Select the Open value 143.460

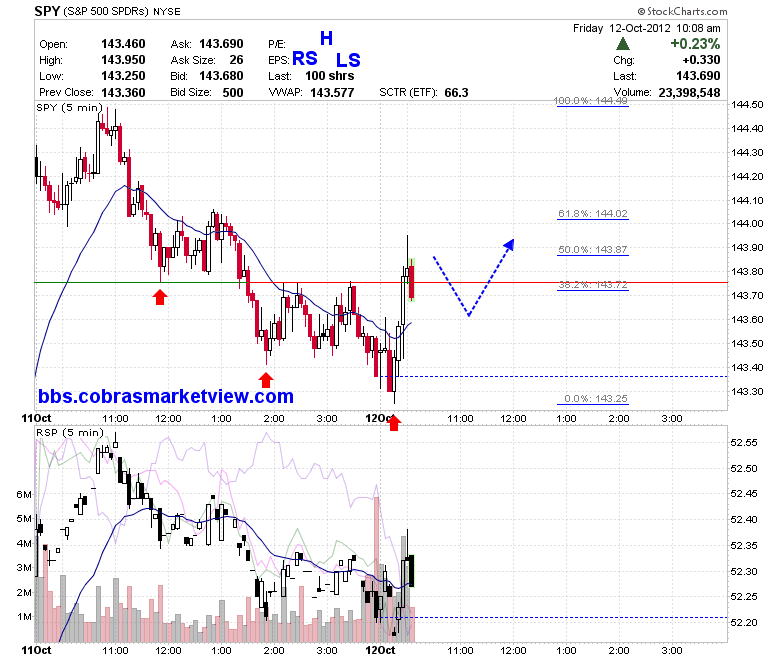point(123,44)
